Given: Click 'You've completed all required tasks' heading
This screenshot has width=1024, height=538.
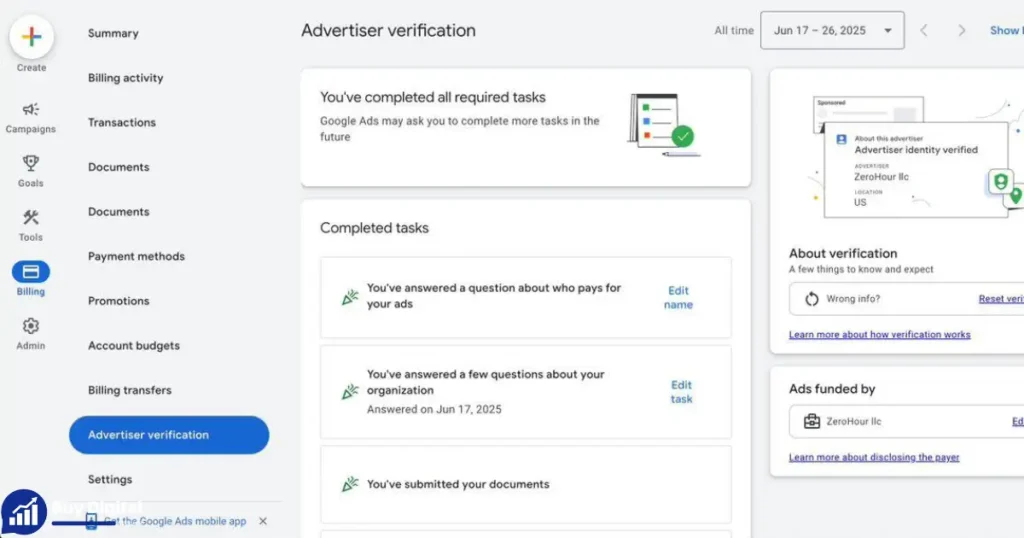Looking at the screenshot, I should pos(432,97).
